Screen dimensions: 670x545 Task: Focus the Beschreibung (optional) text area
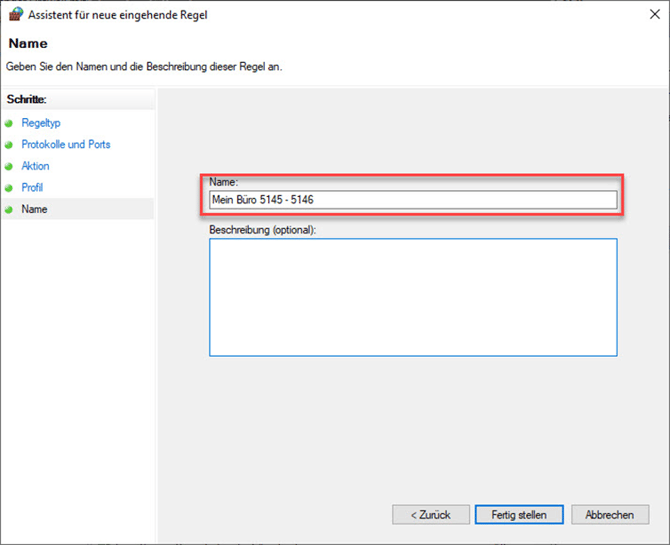[x=412, y=297]
